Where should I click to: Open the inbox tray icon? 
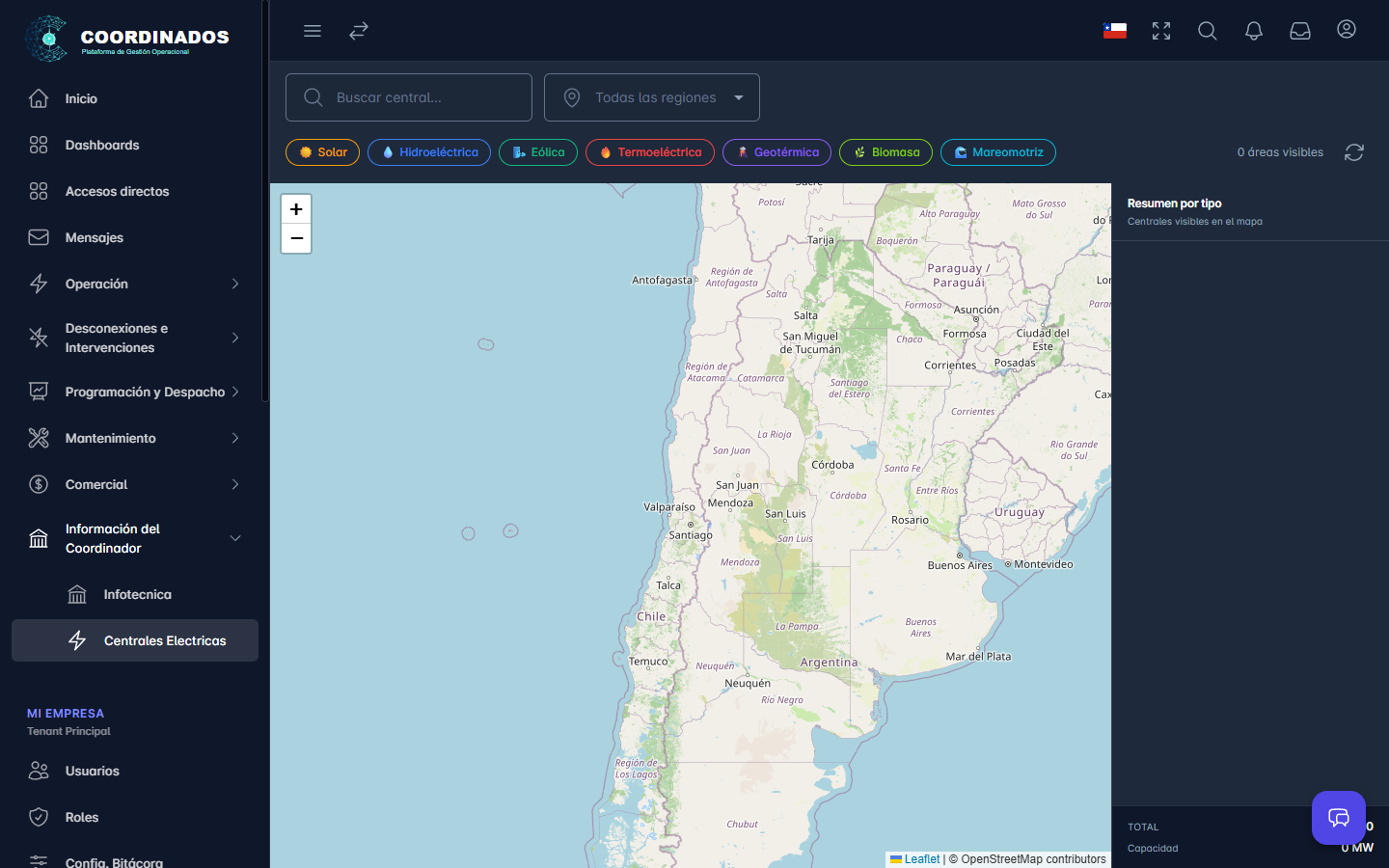[x=1300, y=31]
